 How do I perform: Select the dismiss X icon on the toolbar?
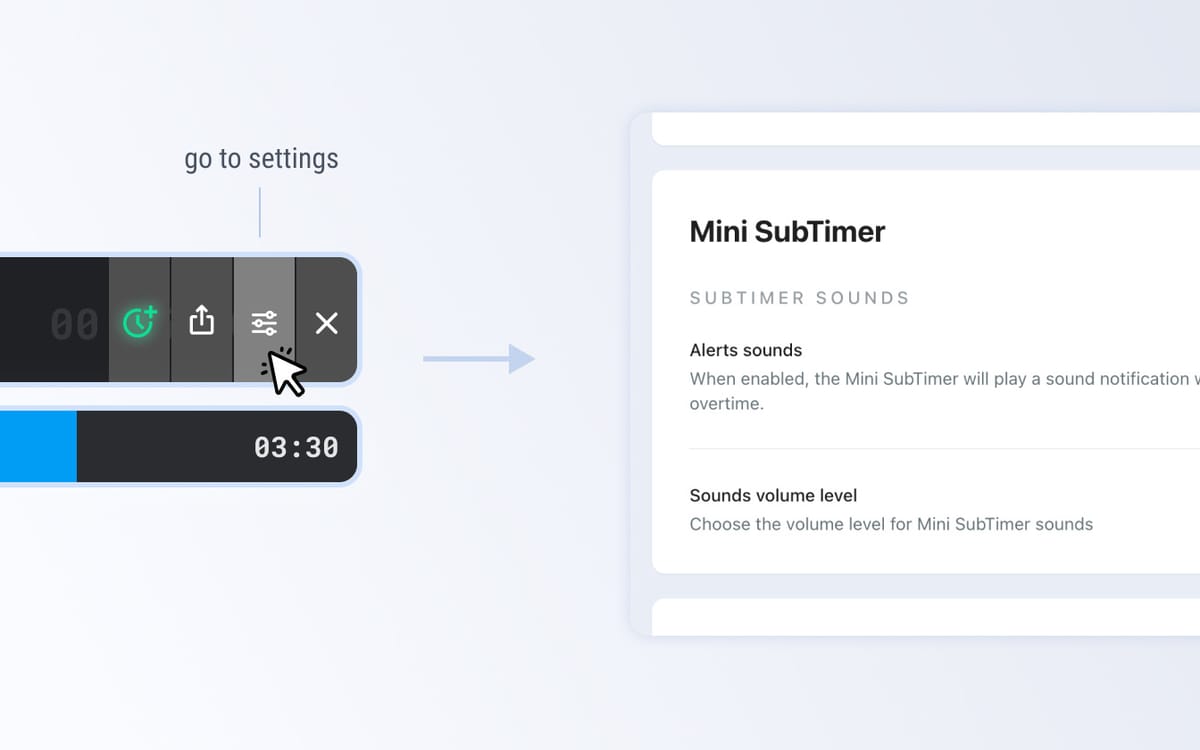(326, 322)
